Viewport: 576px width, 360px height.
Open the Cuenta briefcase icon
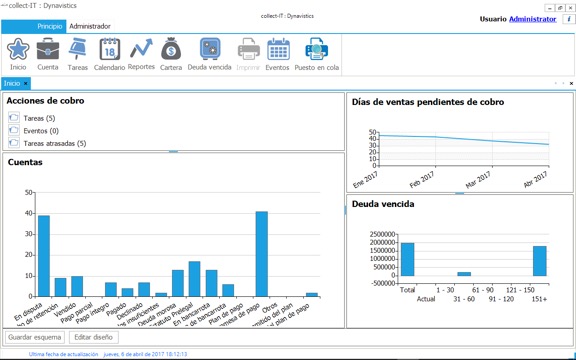pyautogui.click(x=48, y=49)
